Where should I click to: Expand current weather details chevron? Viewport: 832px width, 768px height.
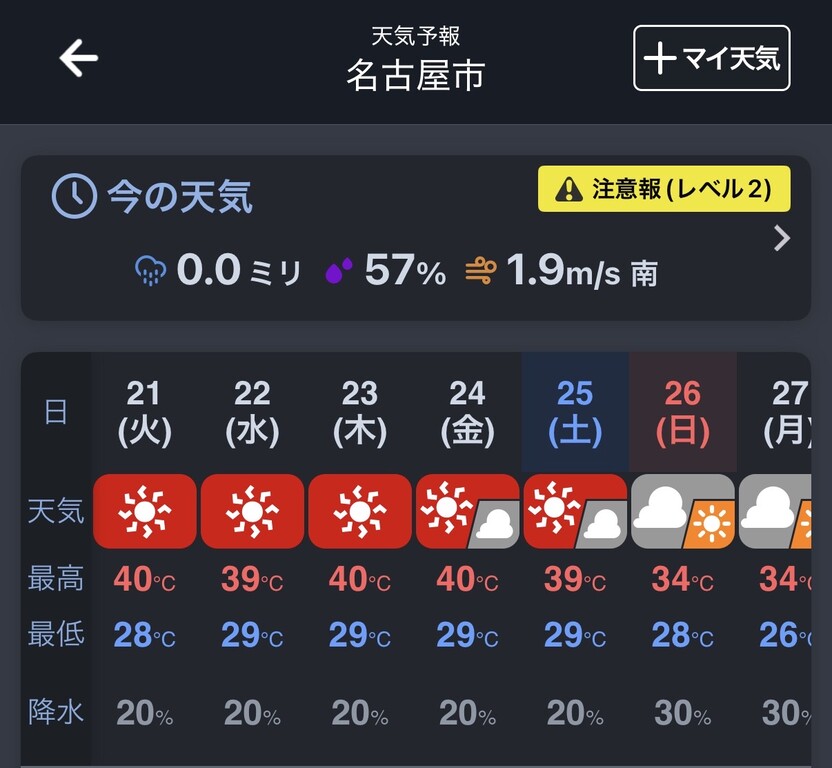pos(782,238)
